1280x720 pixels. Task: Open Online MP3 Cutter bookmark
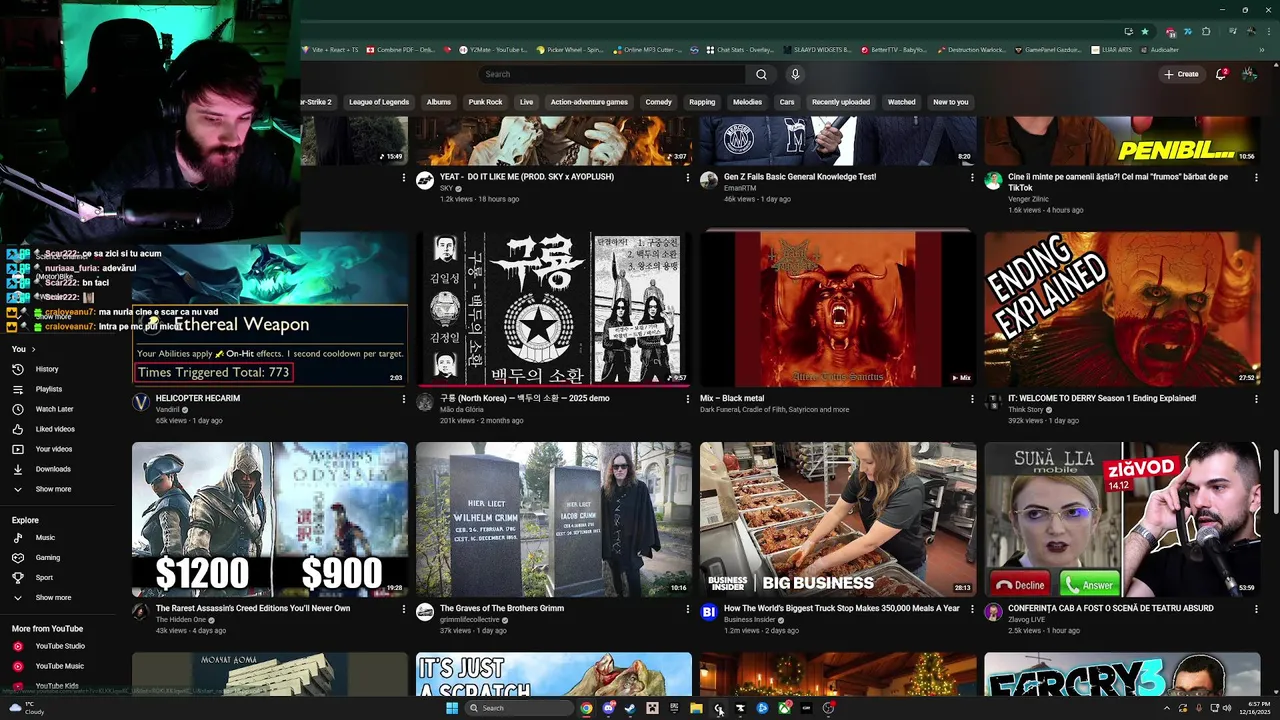[x=647, y=49]
